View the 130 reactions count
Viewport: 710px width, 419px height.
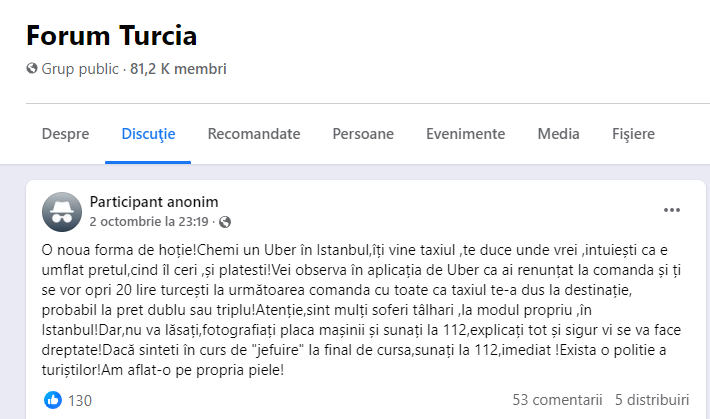pos(80,400)
